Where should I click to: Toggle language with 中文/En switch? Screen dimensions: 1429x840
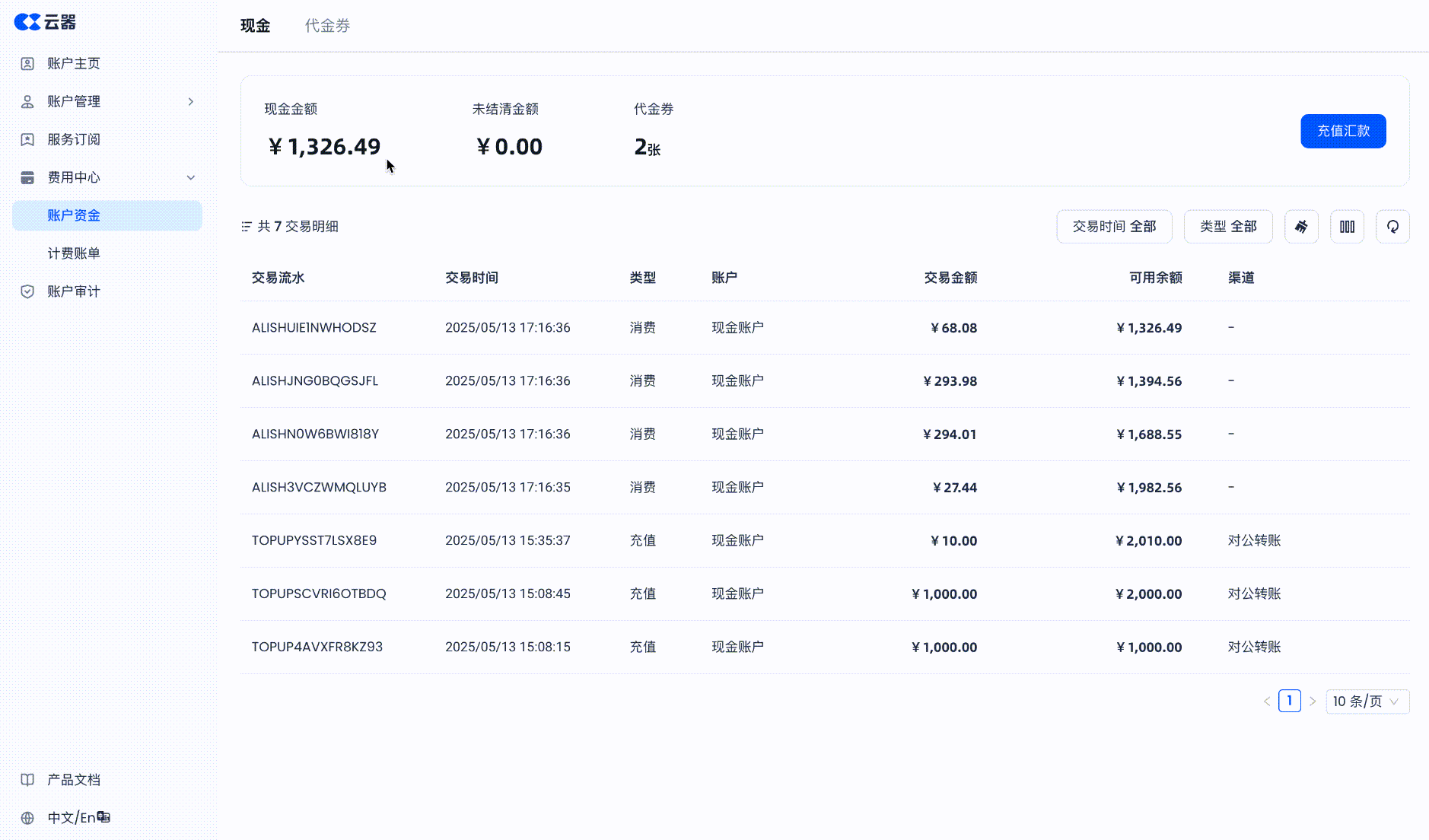pyautogui.click(x=78, y=818)
